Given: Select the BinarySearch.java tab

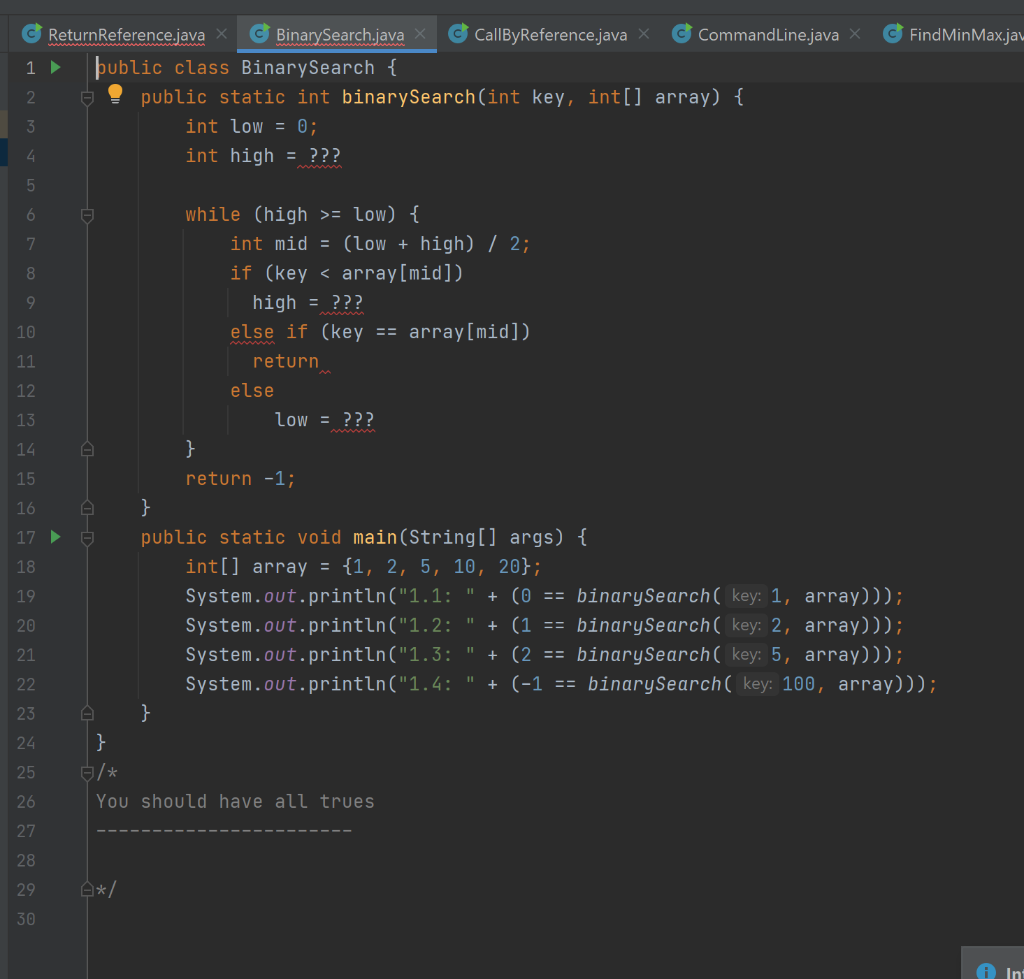Looking at the screenshot, I should point(340,35).
